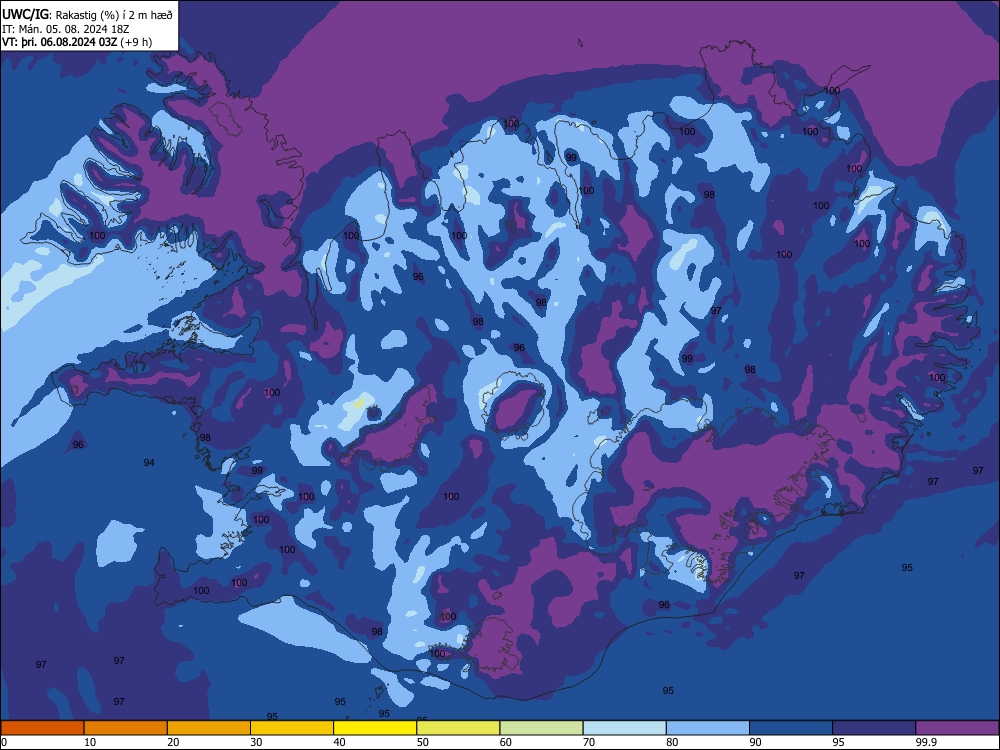Select the amber 30–40 legend swatch
This screenshot has width=1000, height=750.
click(292, 728)
